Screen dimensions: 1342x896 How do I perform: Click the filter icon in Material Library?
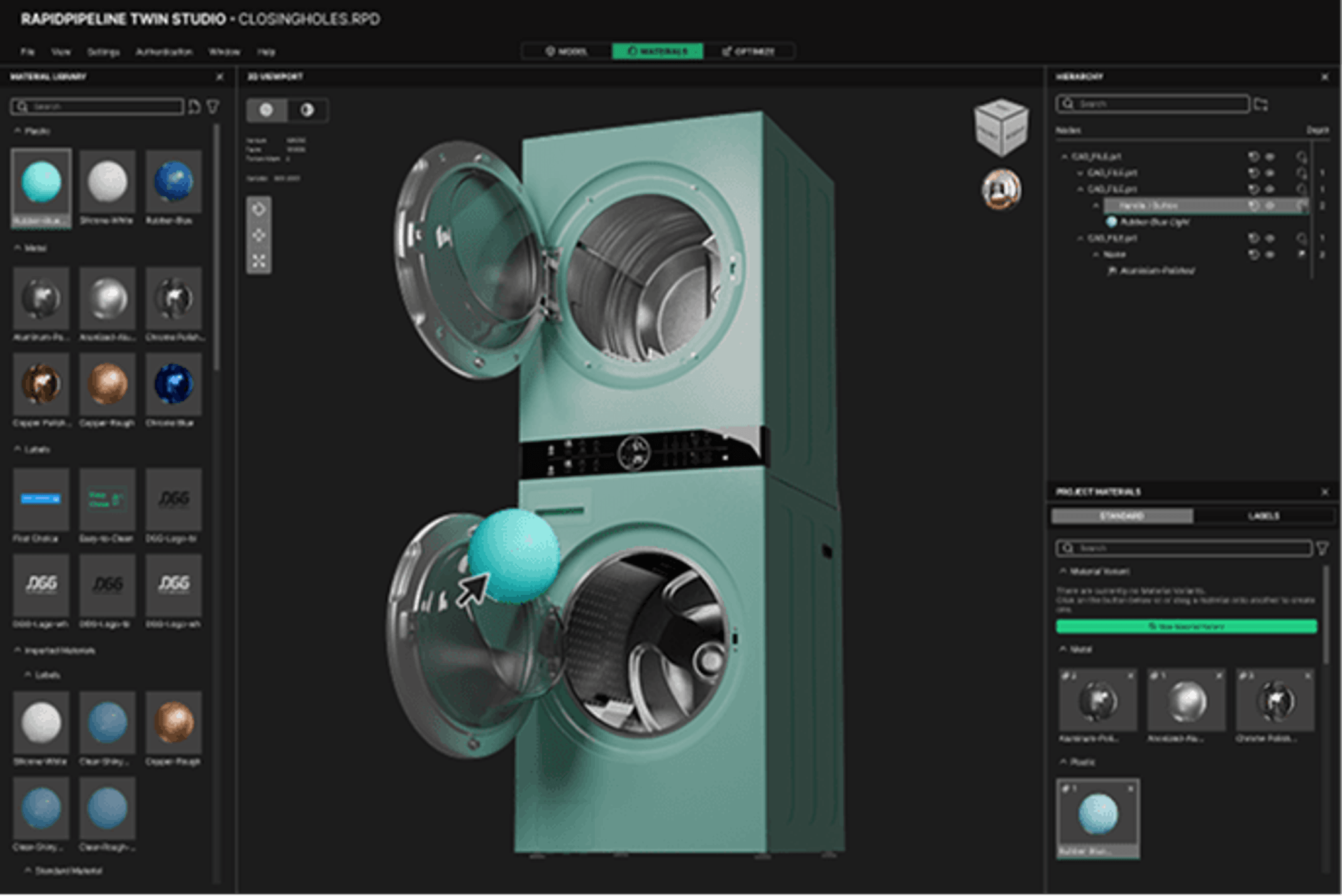(x=213, y=107)
